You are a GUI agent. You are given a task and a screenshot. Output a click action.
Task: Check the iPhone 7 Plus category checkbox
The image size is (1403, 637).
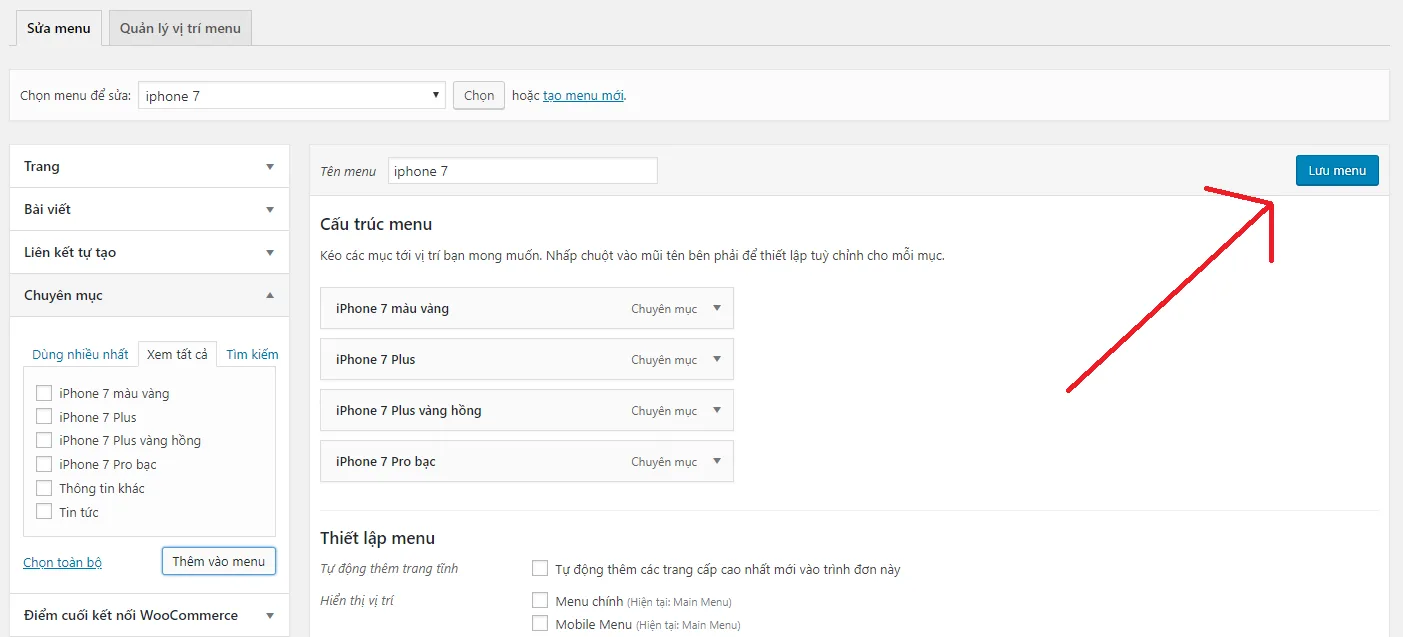click(44, 417)
